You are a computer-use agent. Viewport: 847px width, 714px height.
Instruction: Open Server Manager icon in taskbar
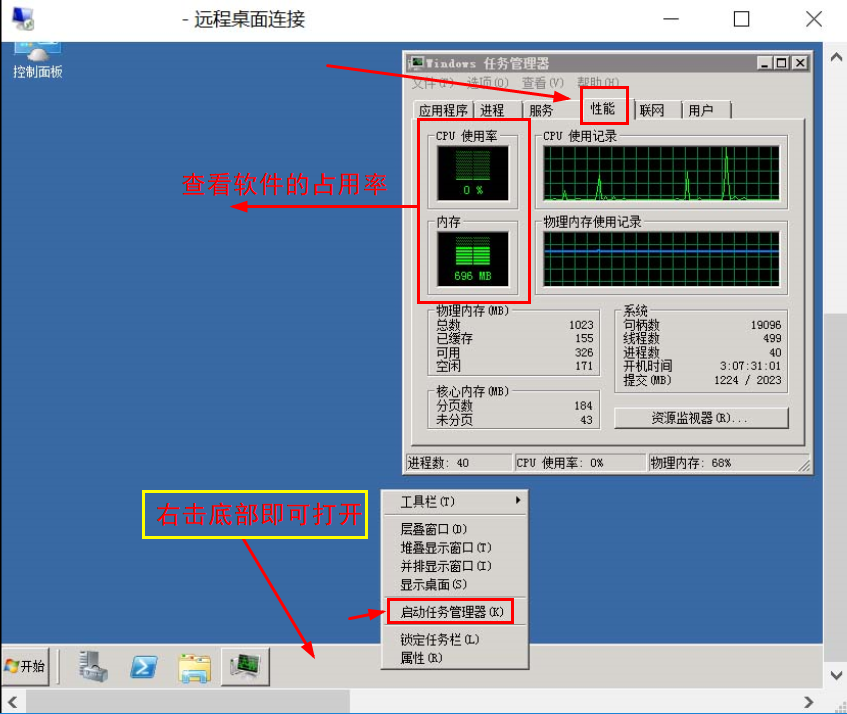click(x=94, y=667)
